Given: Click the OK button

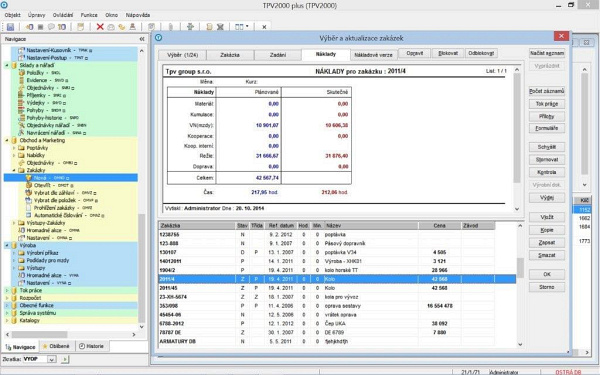Looking at the screenshot, I should [x=547, y=274].
